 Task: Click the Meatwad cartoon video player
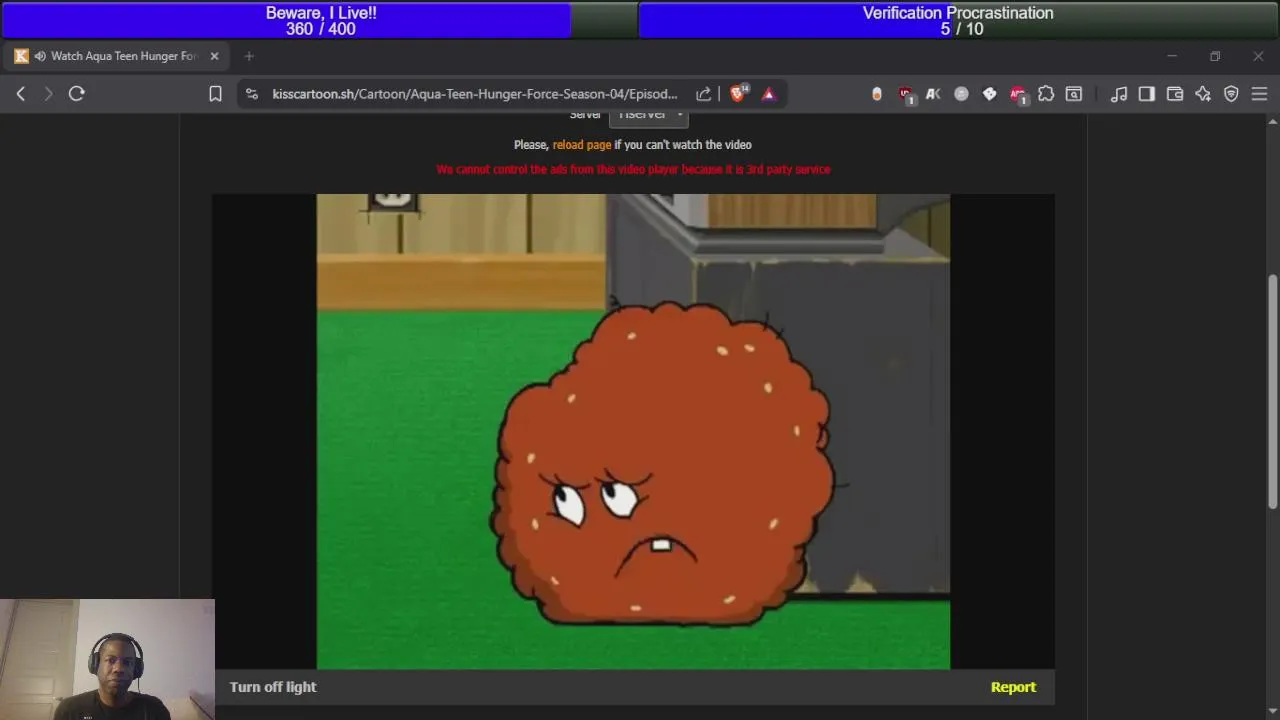click(x=633, y=431)
